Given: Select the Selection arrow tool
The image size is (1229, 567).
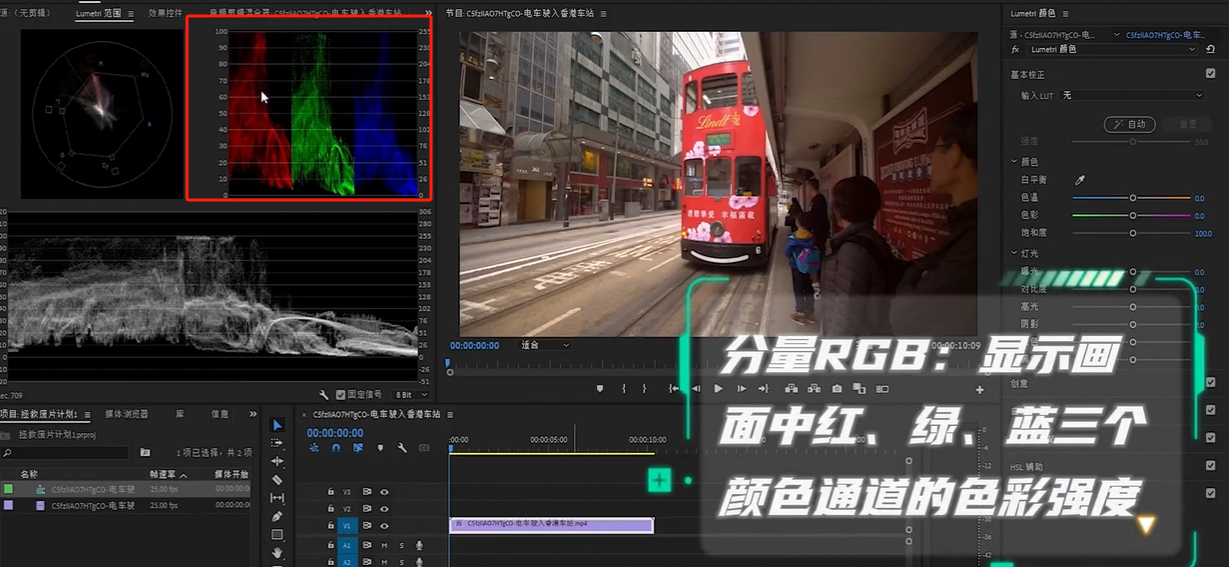Looking at the screenshot, I should (x=278, y=426).
